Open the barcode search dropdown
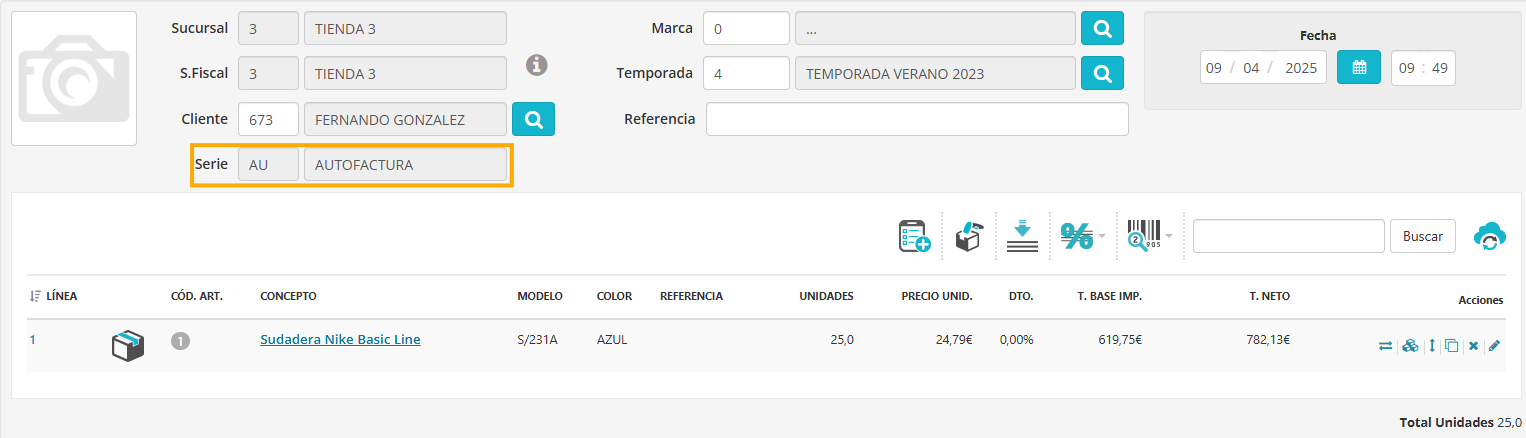The image size is (1526, 438). pos(1148,236)
